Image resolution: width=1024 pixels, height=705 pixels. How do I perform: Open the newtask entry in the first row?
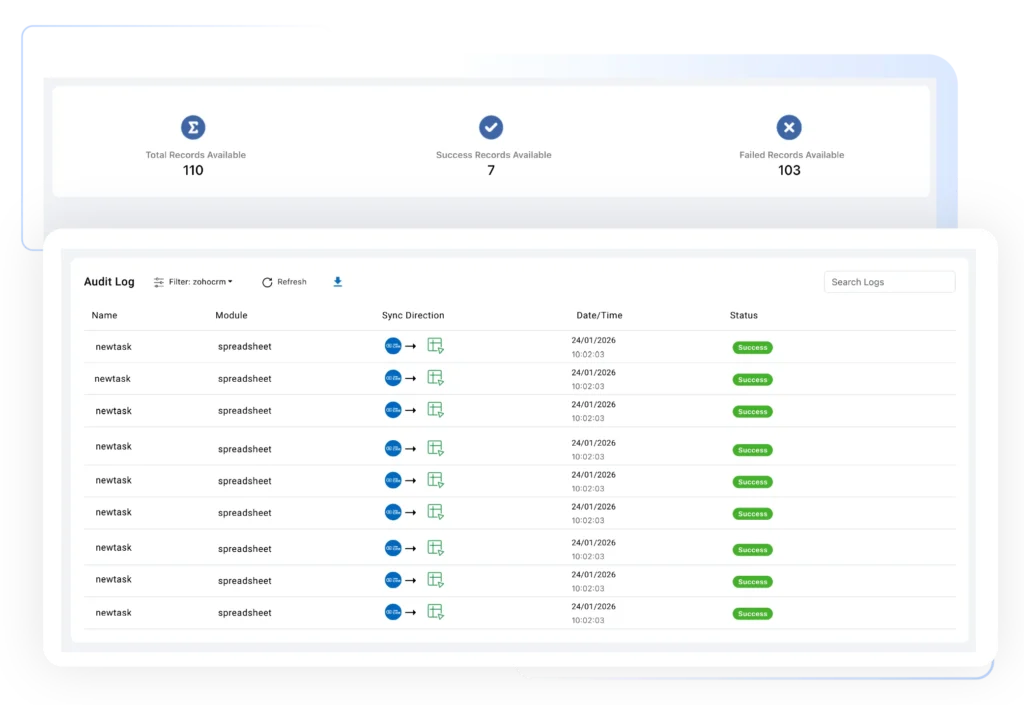pyautogui.click(x=113, y=346)
